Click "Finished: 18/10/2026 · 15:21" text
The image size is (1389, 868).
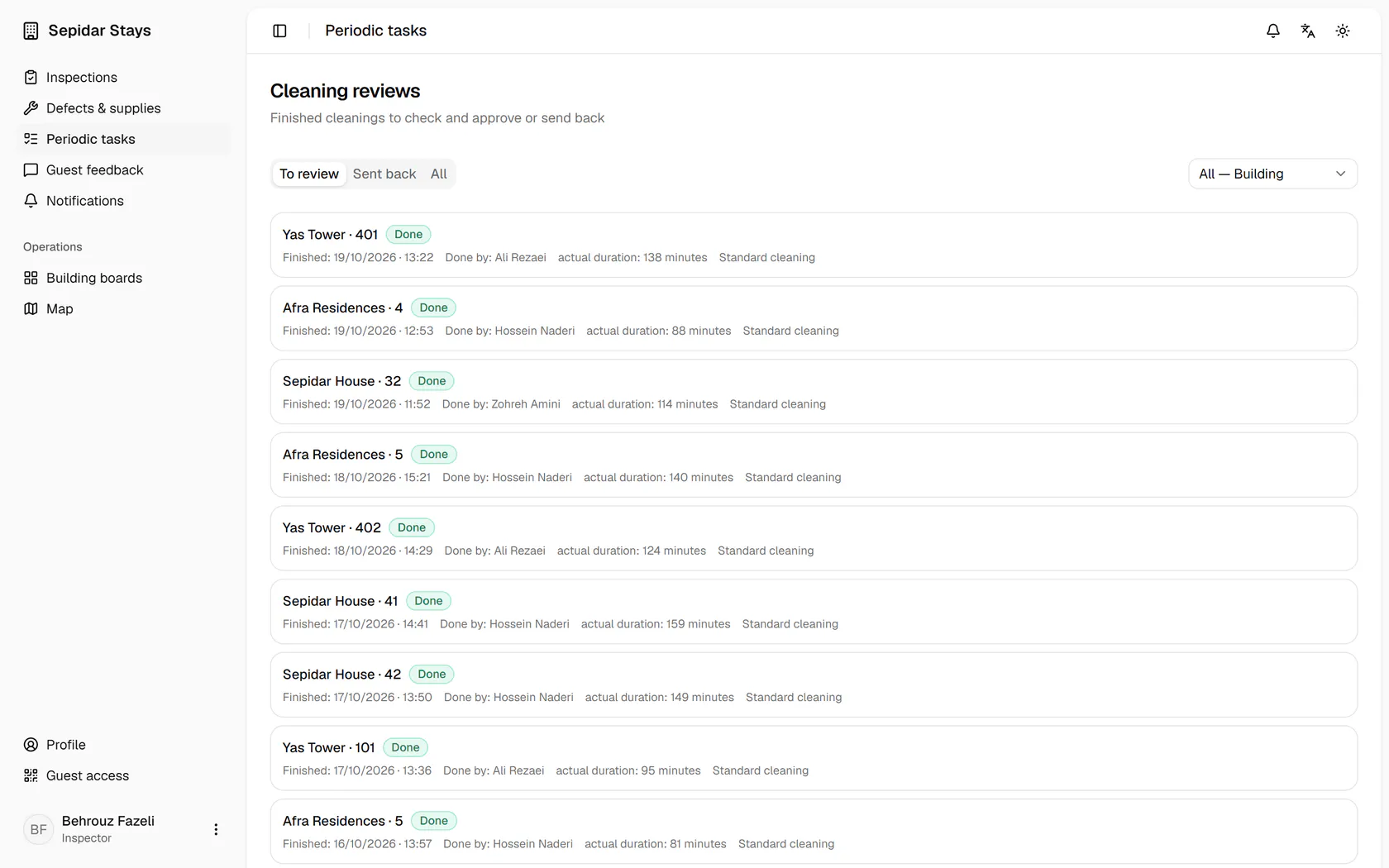[356, 478]
